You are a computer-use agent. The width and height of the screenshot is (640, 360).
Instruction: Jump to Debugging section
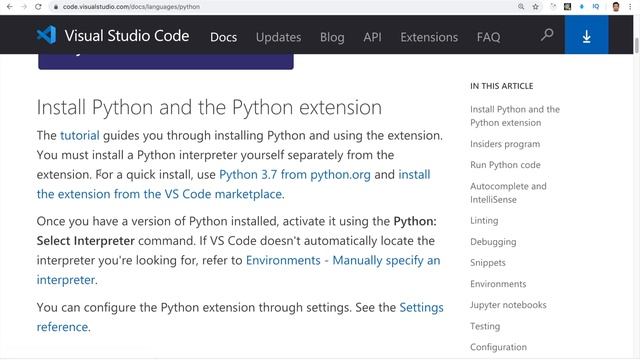pos(493,242)
